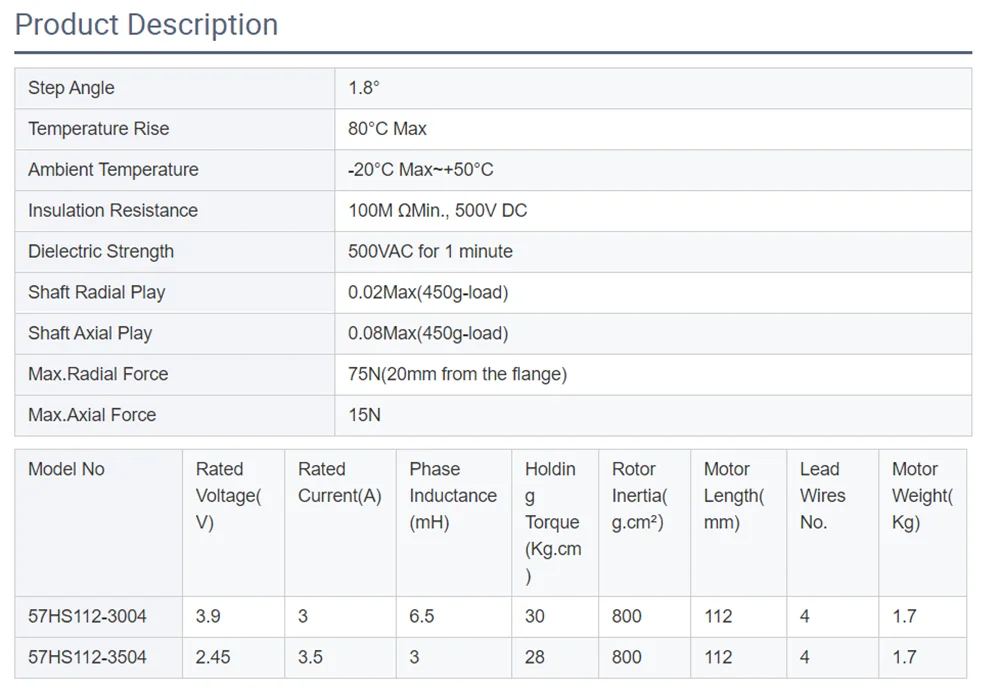Select the Temperature Rise row
The width and height of the screenshot is (1000, 690).
(98, 129)
